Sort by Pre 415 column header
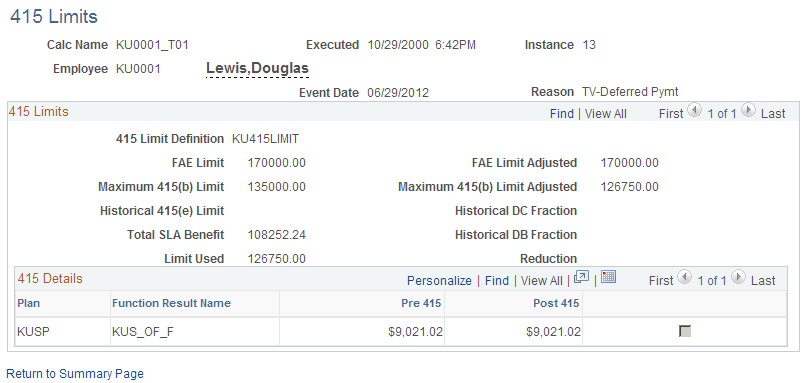The image size is (807, 383). 421,303
